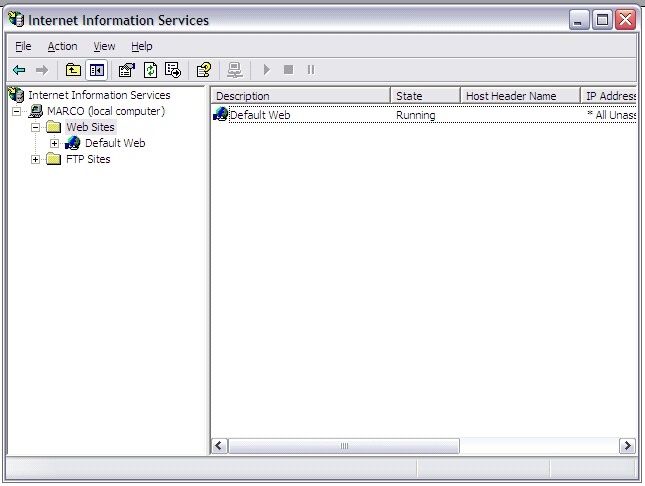
Task: Click the horizontal scrollbar thumb
Action: [344, 446]
